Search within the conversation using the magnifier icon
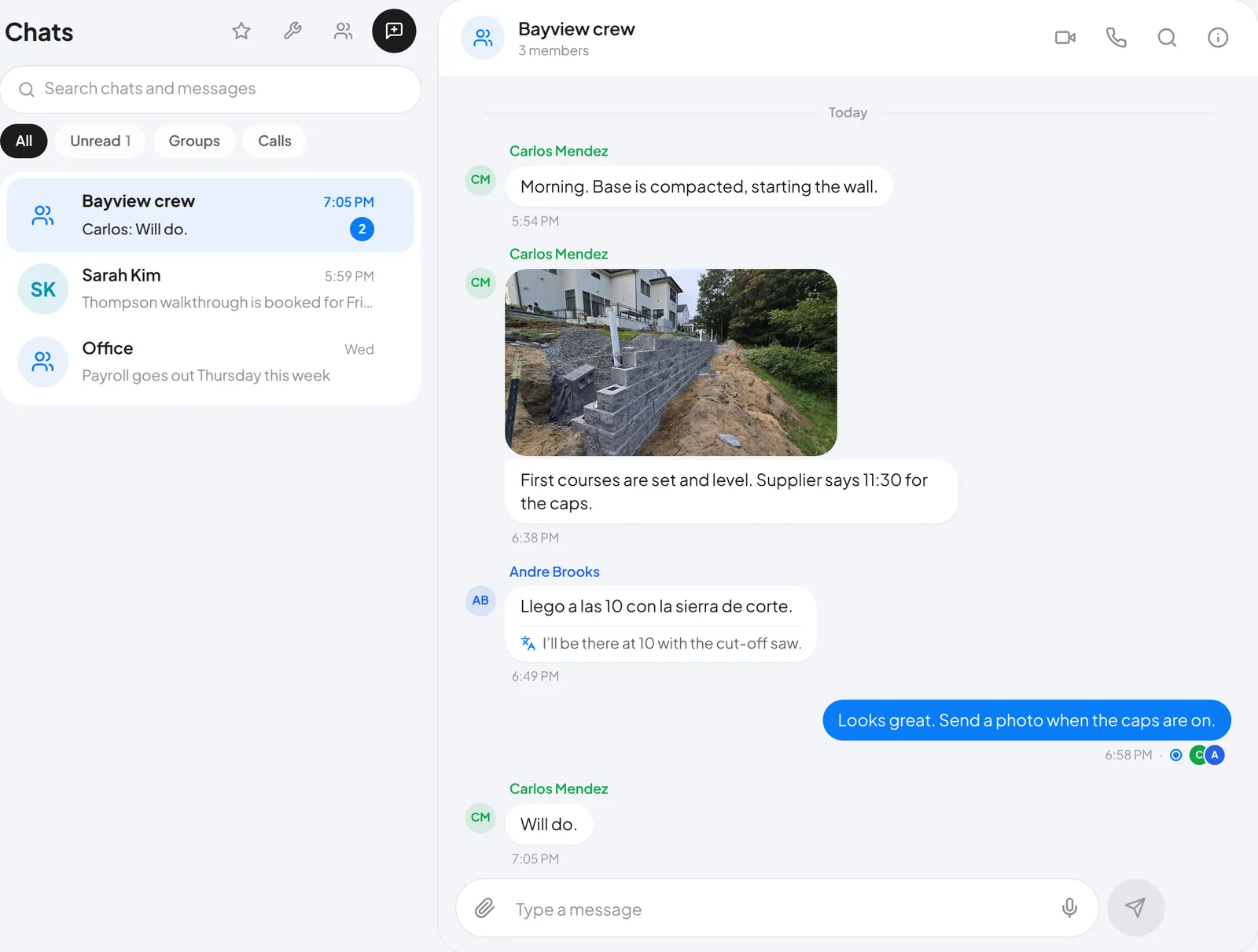The height and width of the screenshot is (952, 1258). 1167,37
